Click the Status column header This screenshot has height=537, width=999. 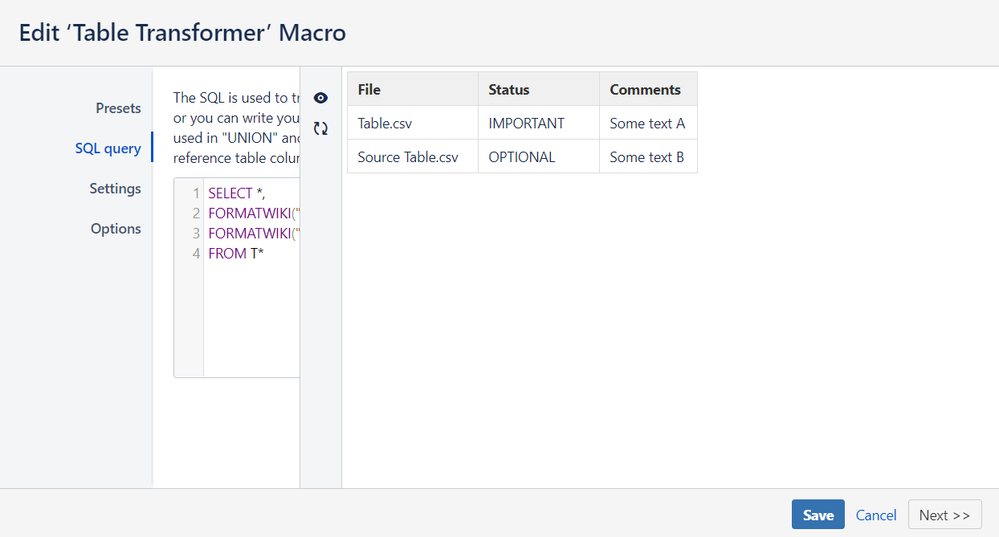pos(509,89)
